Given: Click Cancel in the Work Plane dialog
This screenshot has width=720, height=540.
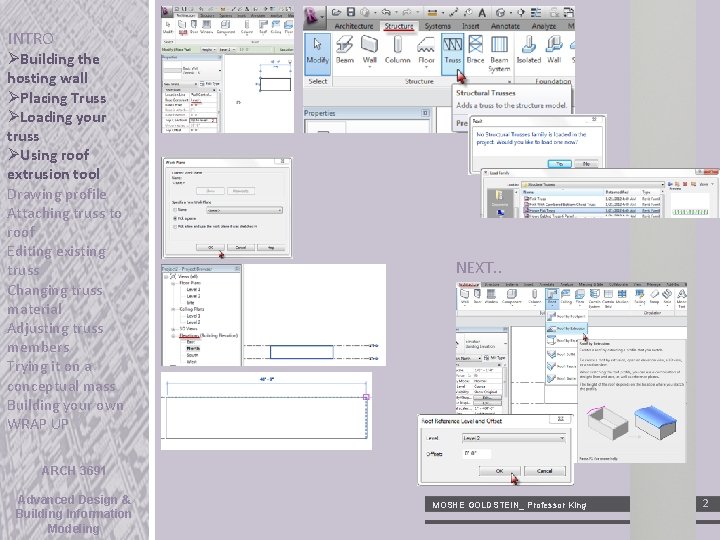Looking at the screenshot, I should (x=241, y=248).
